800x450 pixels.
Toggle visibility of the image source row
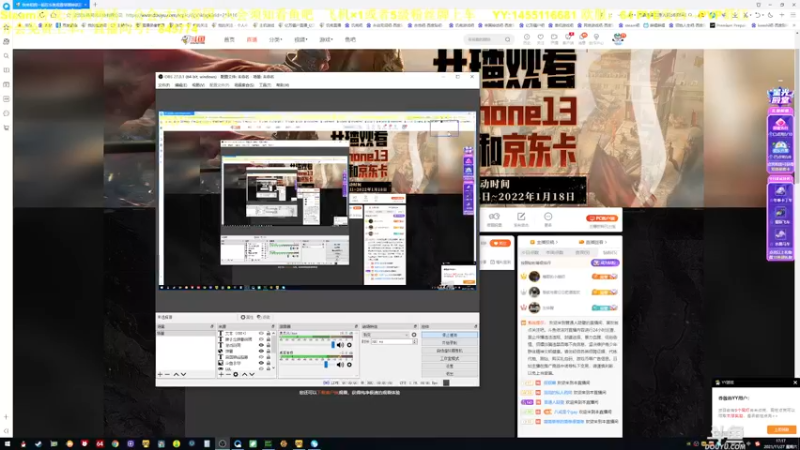261,363
